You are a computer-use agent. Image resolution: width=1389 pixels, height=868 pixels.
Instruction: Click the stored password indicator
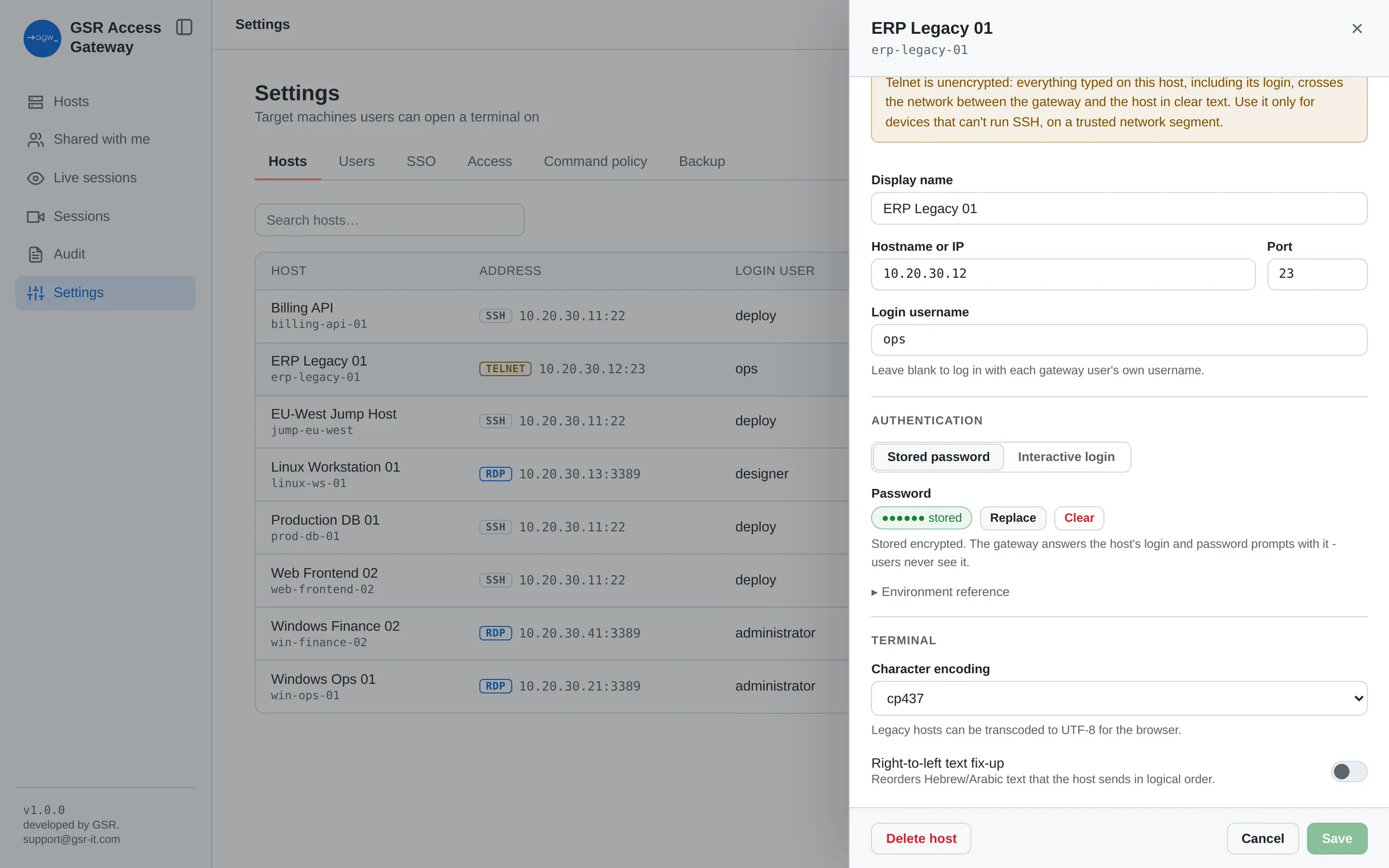(921, 518)
